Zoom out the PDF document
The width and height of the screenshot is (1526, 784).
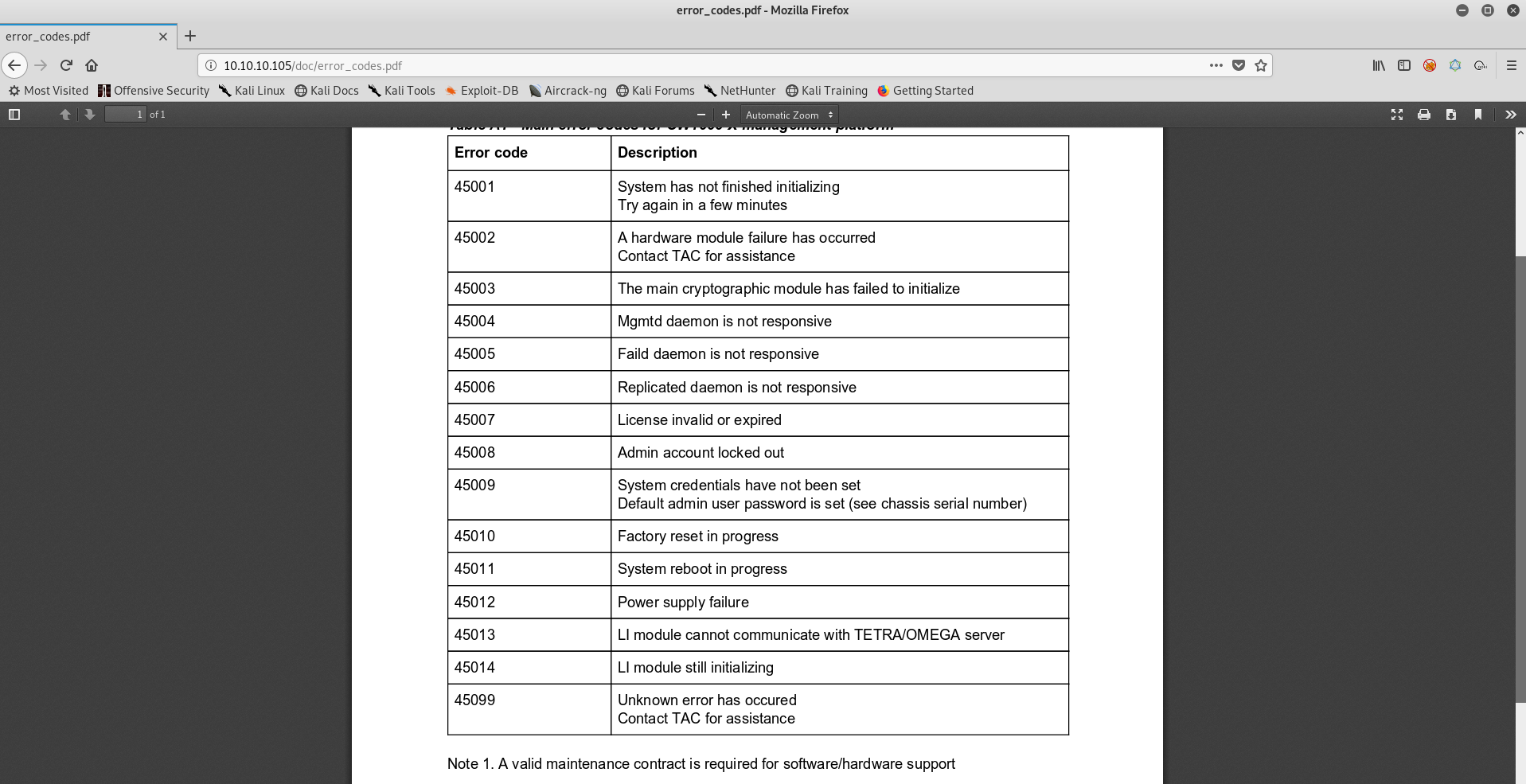click(701, 115)
